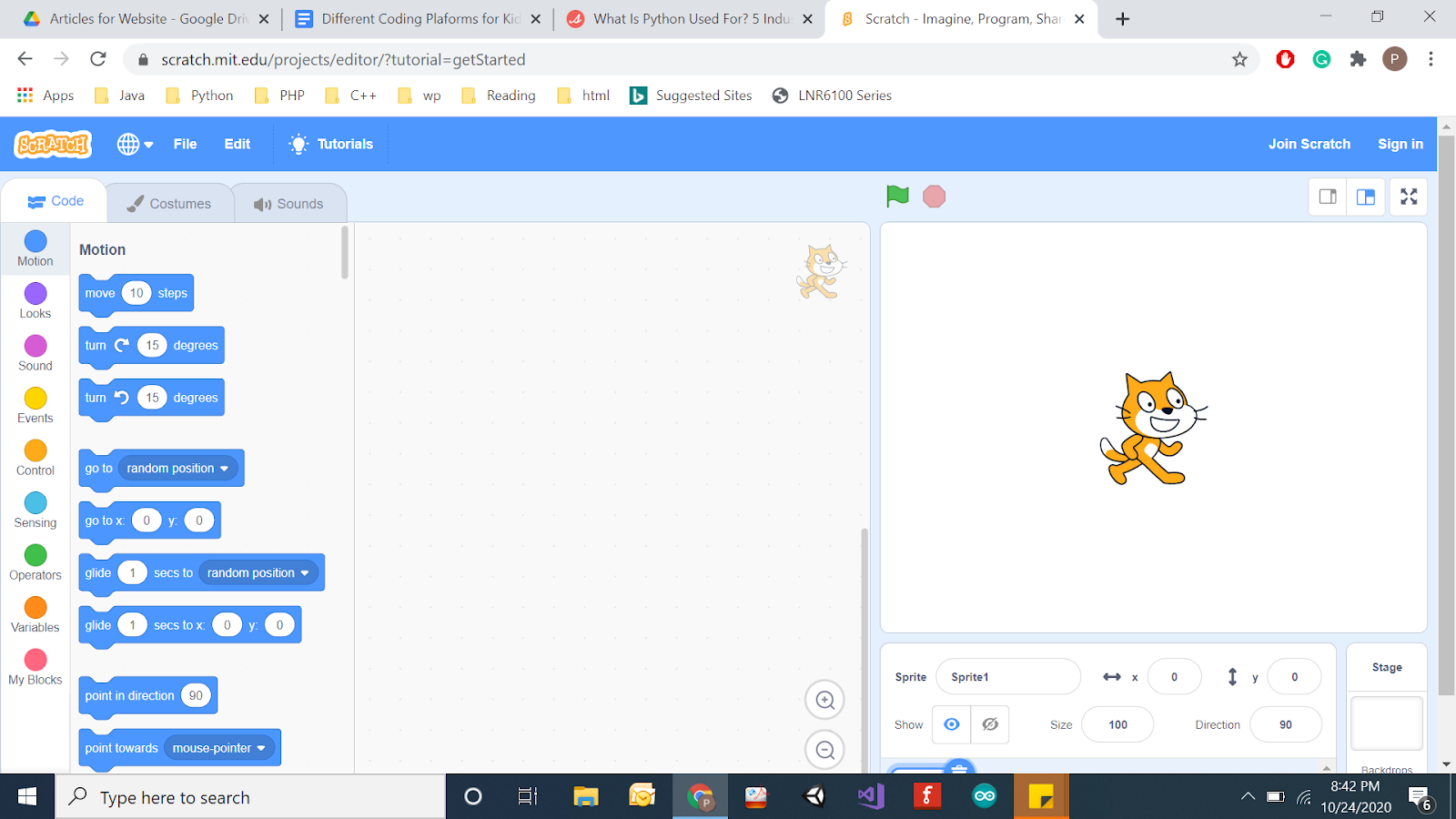This screenshot has width=1456, height=819.
Task: Switch to large stage layout
Action: pyautogui.click(x=1366, y=197)
